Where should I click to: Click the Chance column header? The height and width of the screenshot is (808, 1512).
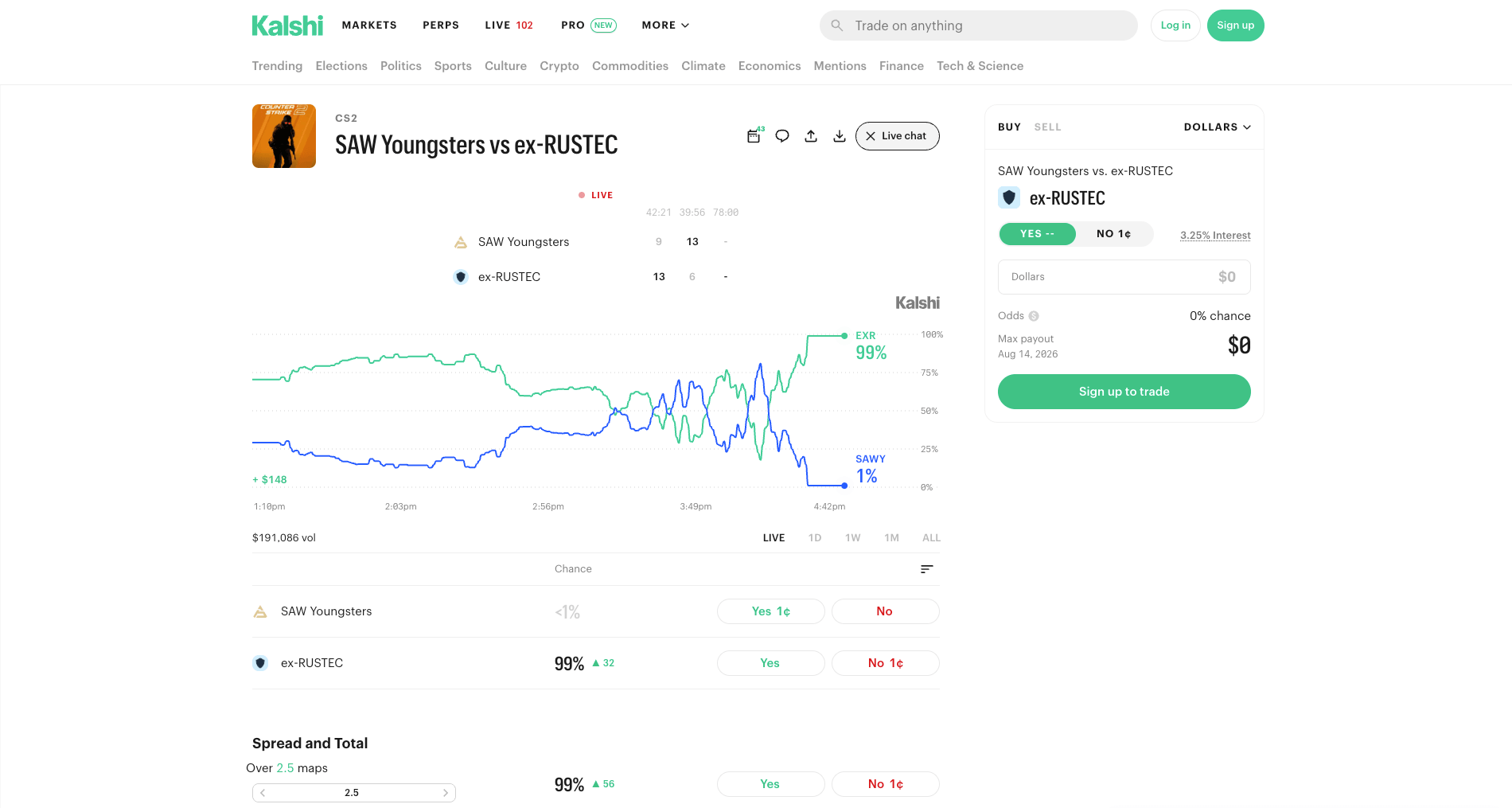pos(573,569)
